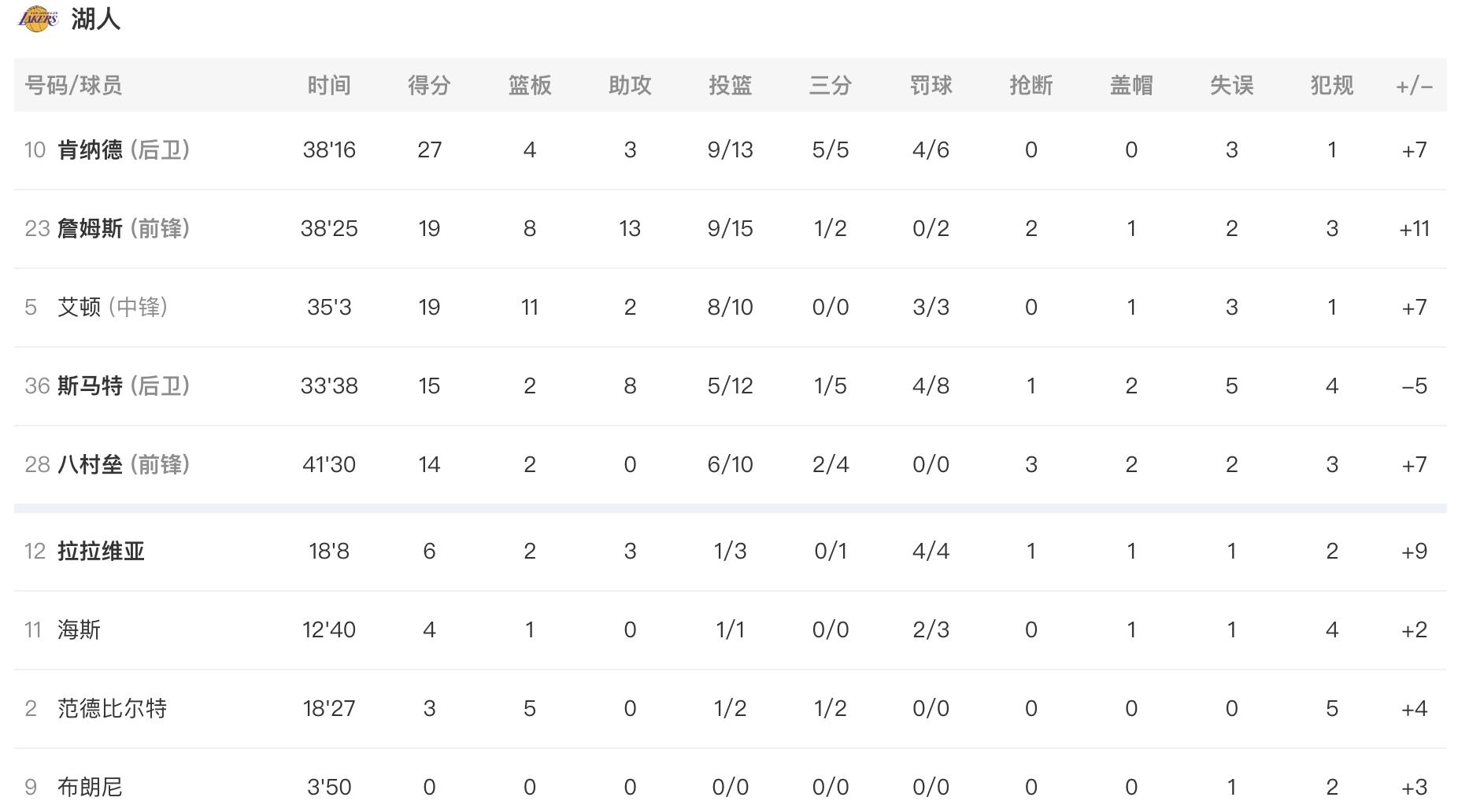1458x812 pixels.
Task: Click the 号码/球员 column header
Action: (73, 85)
